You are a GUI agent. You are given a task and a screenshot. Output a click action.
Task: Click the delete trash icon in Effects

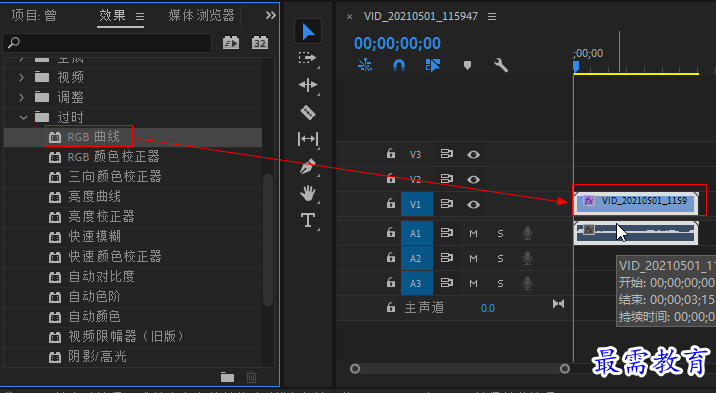pos(252,377)
